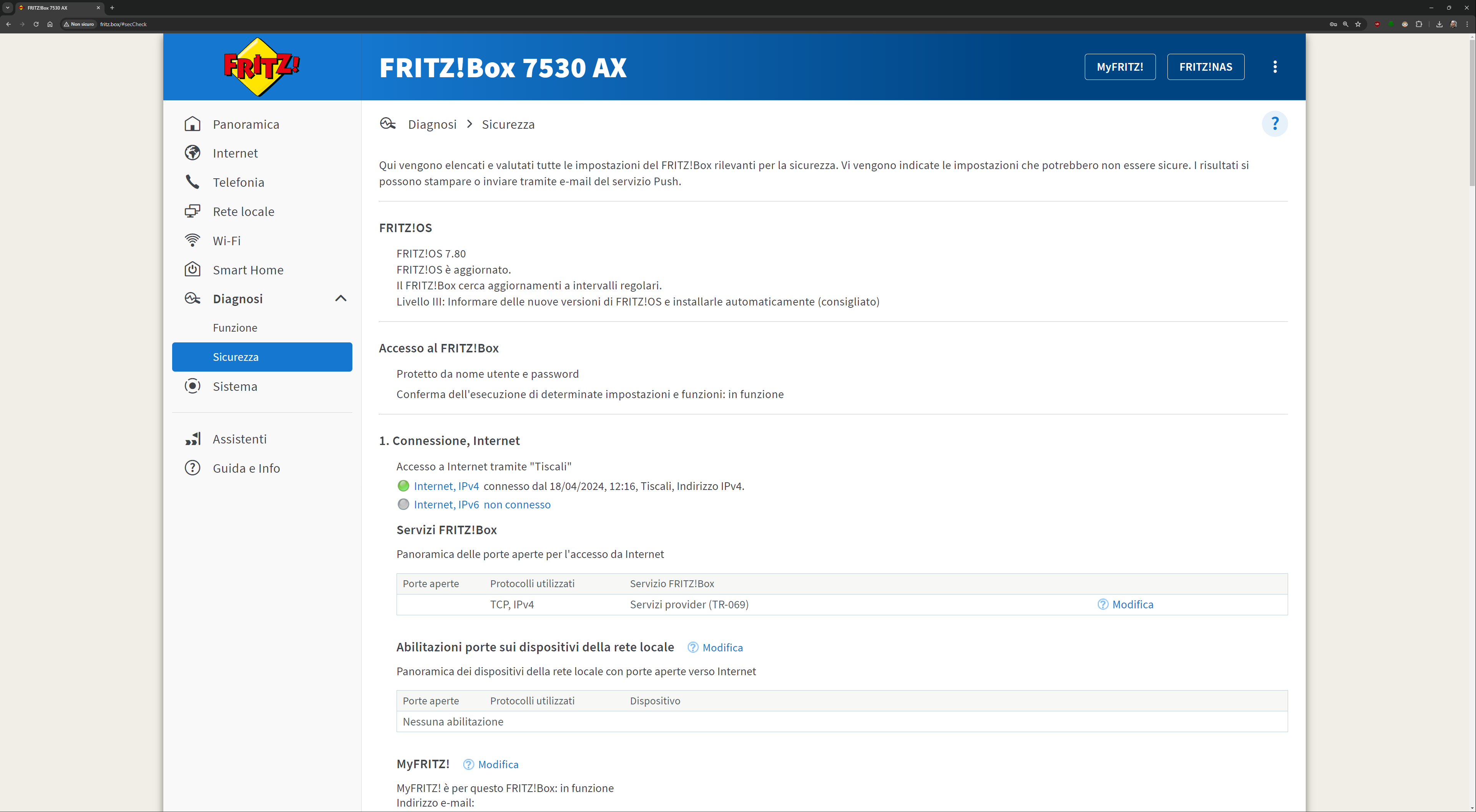Click Modifica link for TR-069 service
Screen dimensions: 1476x812
point(1132,604)
